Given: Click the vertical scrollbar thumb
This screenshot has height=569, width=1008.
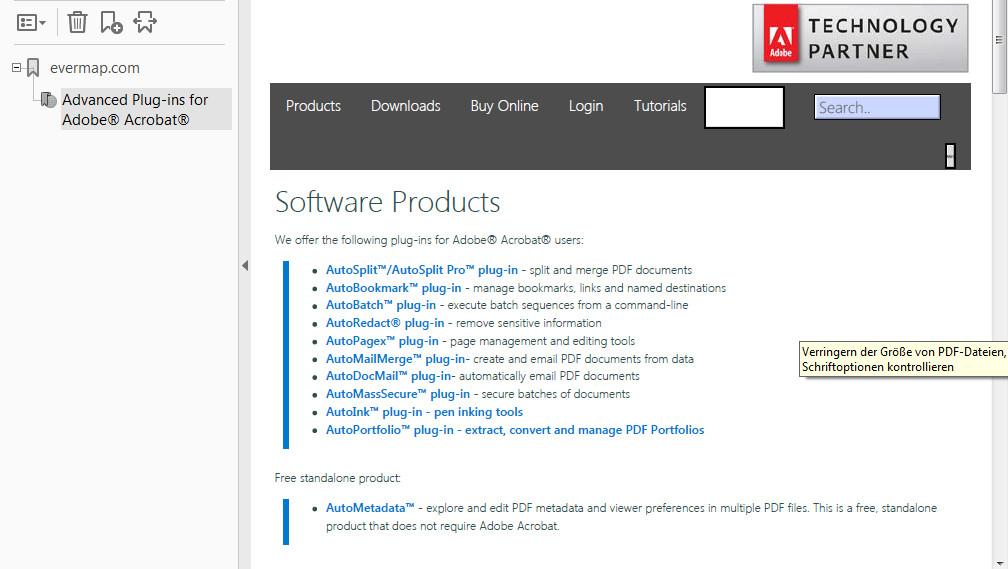Looking at the screenshot, I should 1000,46.
